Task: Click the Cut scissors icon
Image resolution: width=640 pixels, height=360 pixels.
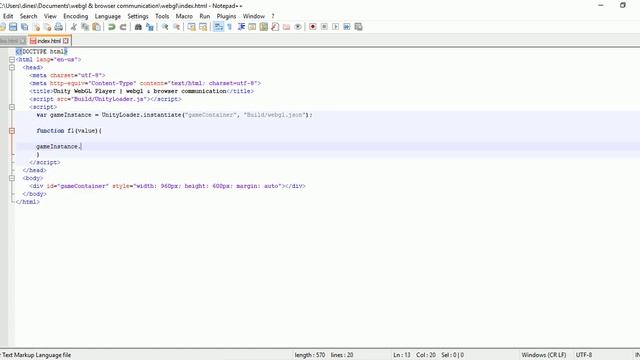Action: (73, 27)
